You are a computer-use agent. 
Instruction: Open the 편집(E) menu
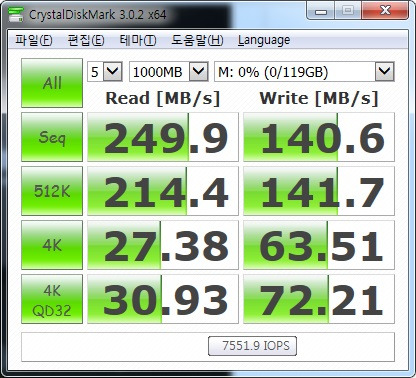(x=86, y=40)
